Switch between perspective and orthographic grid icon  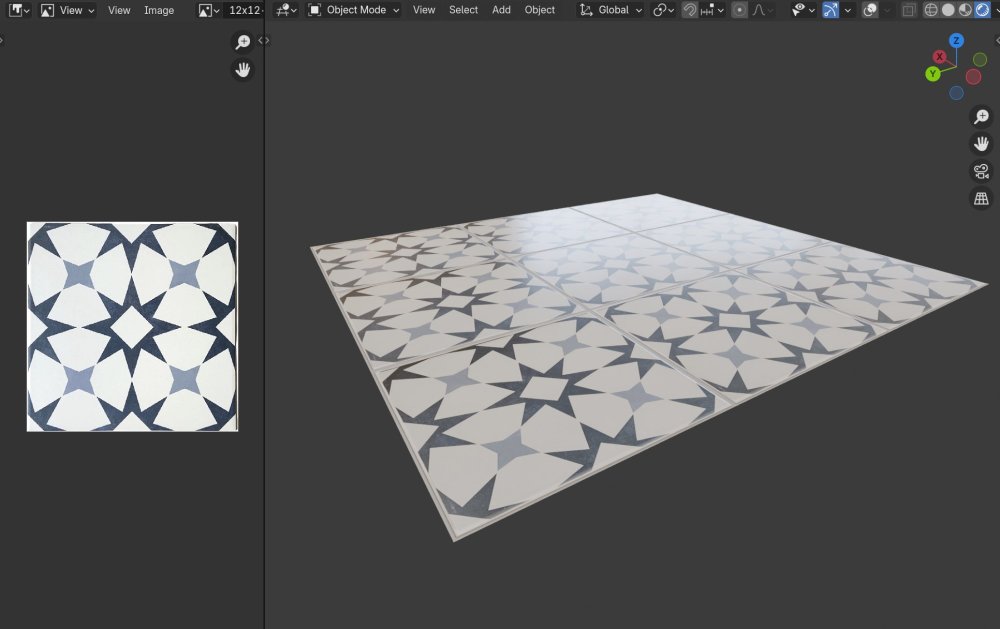click(x=981, y=198)
